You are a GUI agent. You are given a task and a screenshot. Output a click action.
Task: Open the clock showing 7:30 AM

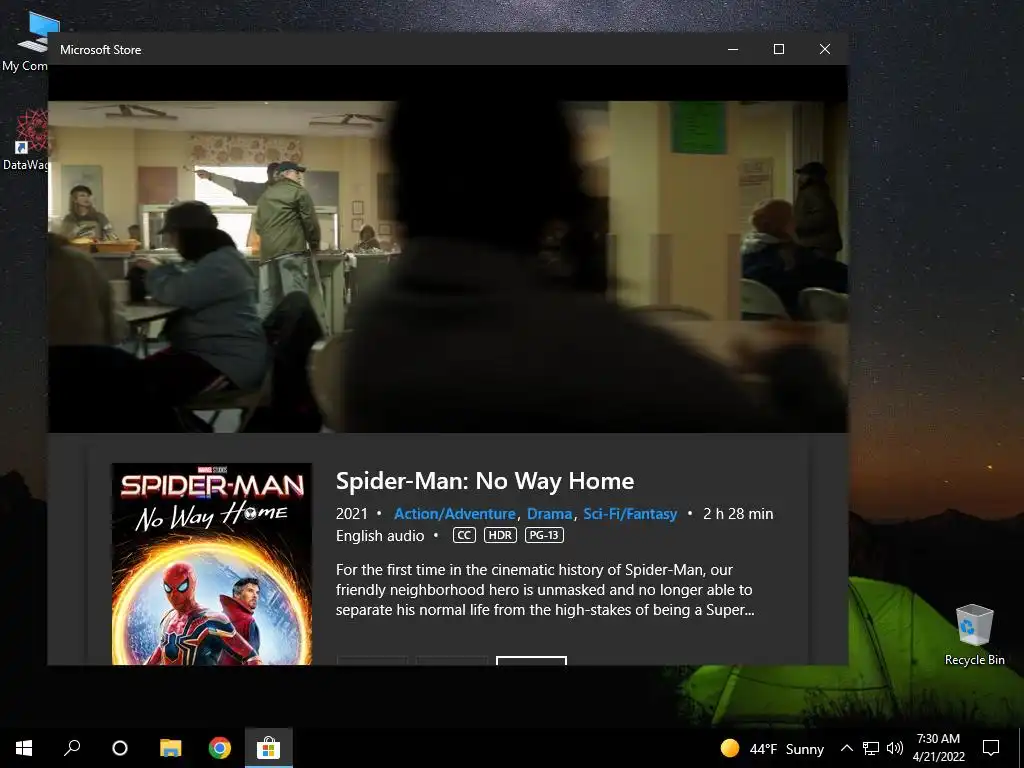coord(938,748)
